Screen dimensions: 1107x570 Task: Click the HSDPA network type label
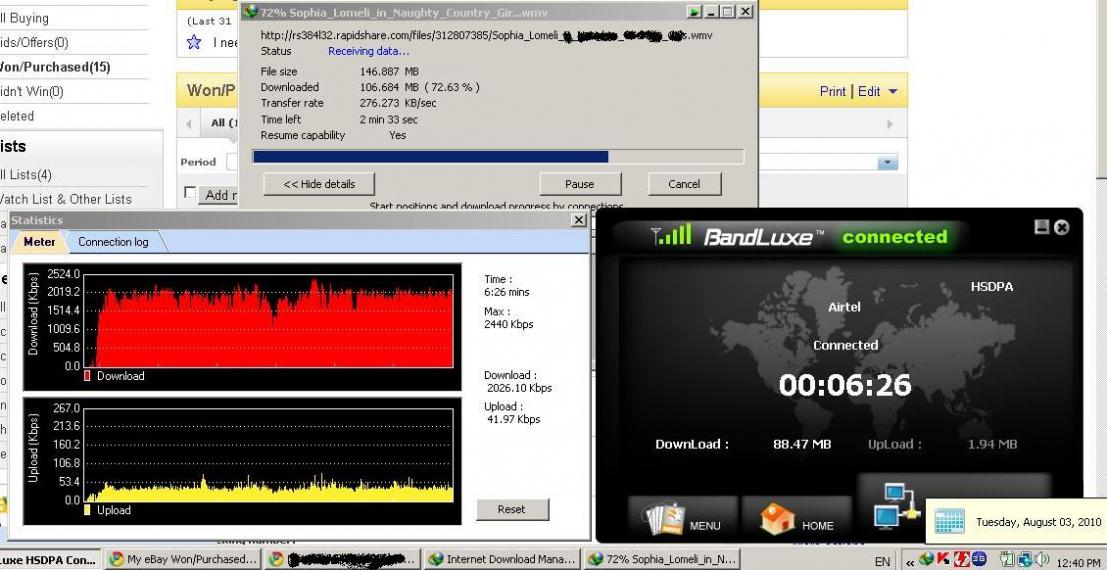click(992, 286)
